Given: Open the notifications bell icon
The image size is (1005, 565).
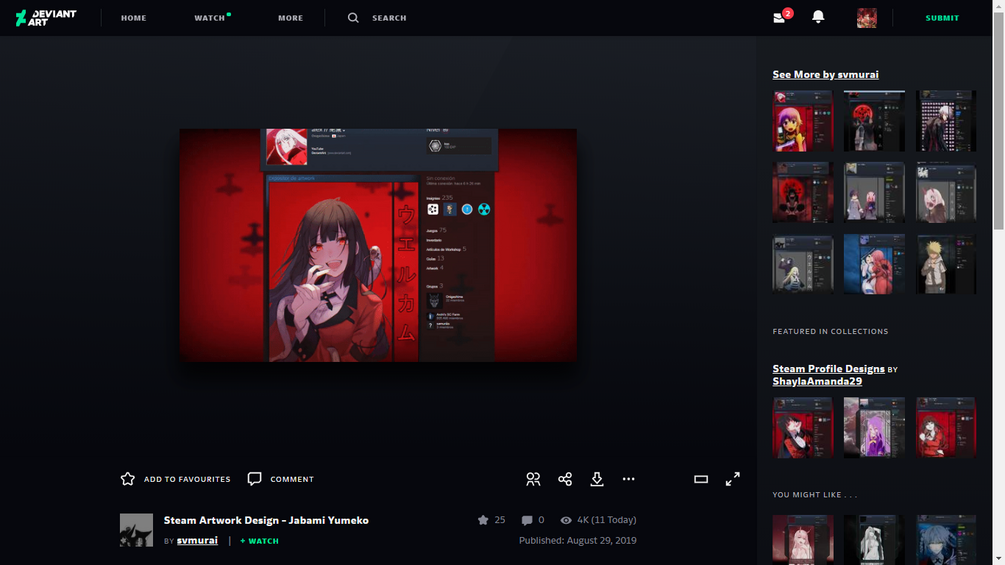Looking at the screenshot, I should tap(818, 17).
